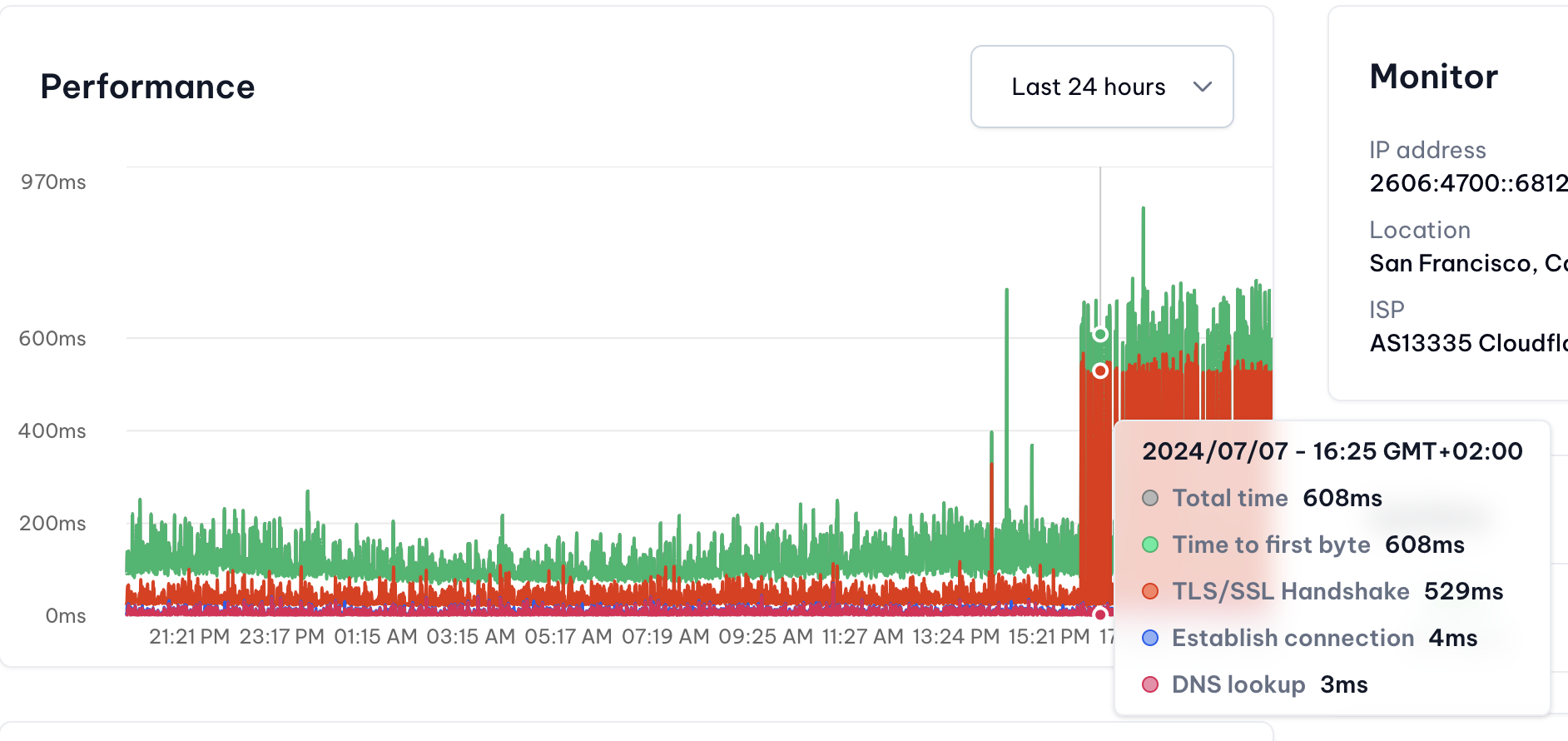
Task: Click the 970ms y-axis label
Action: [x=53, y=182]
